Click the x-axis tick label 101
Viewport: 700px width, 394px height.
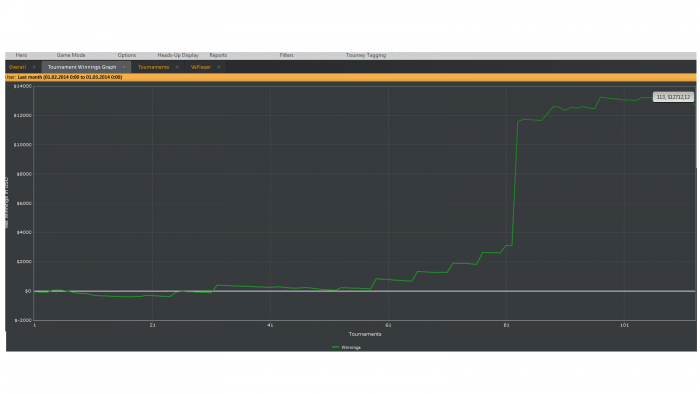click(x=624, y=325)
